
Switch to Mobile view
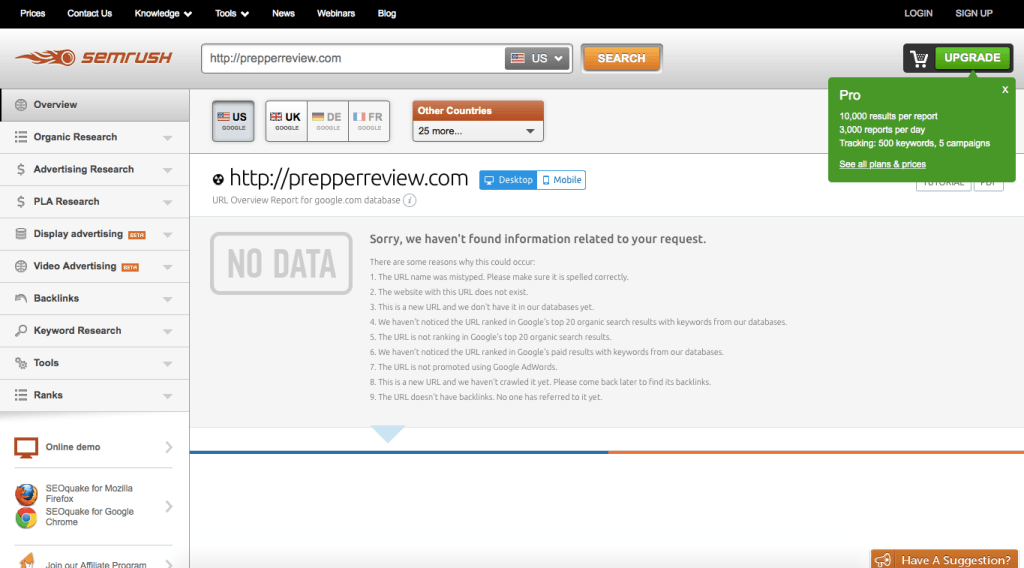562,180
